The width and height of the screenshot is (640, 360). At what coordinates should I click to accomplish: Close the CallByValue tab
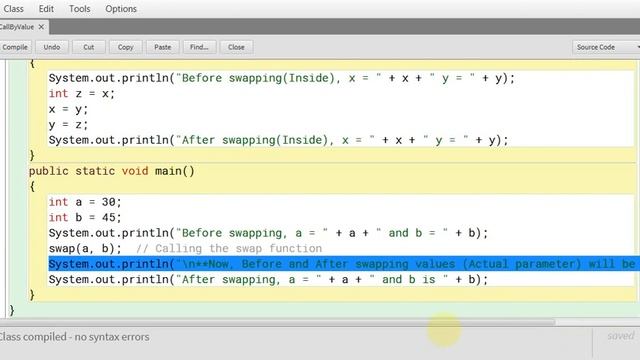(x=41, y=27)
